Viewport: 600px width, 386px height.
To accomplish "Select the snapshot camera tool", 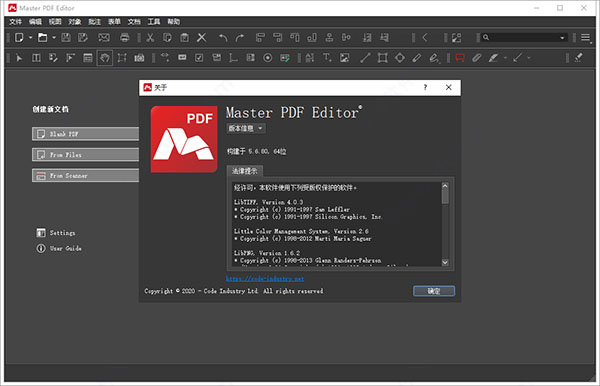I will coord(139,58).
